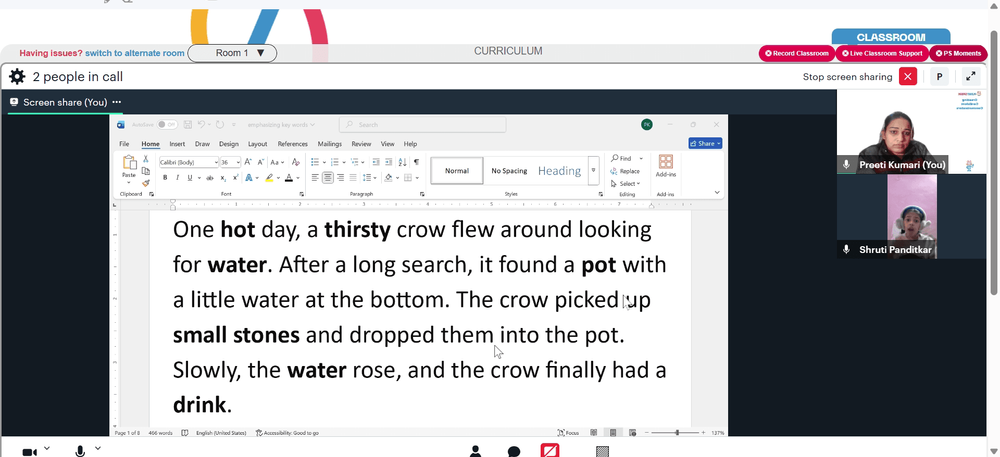Viewport: 1000px width, 457px height.
Task: Click the P button beside stop sharing
Action: tap(939, 76)
